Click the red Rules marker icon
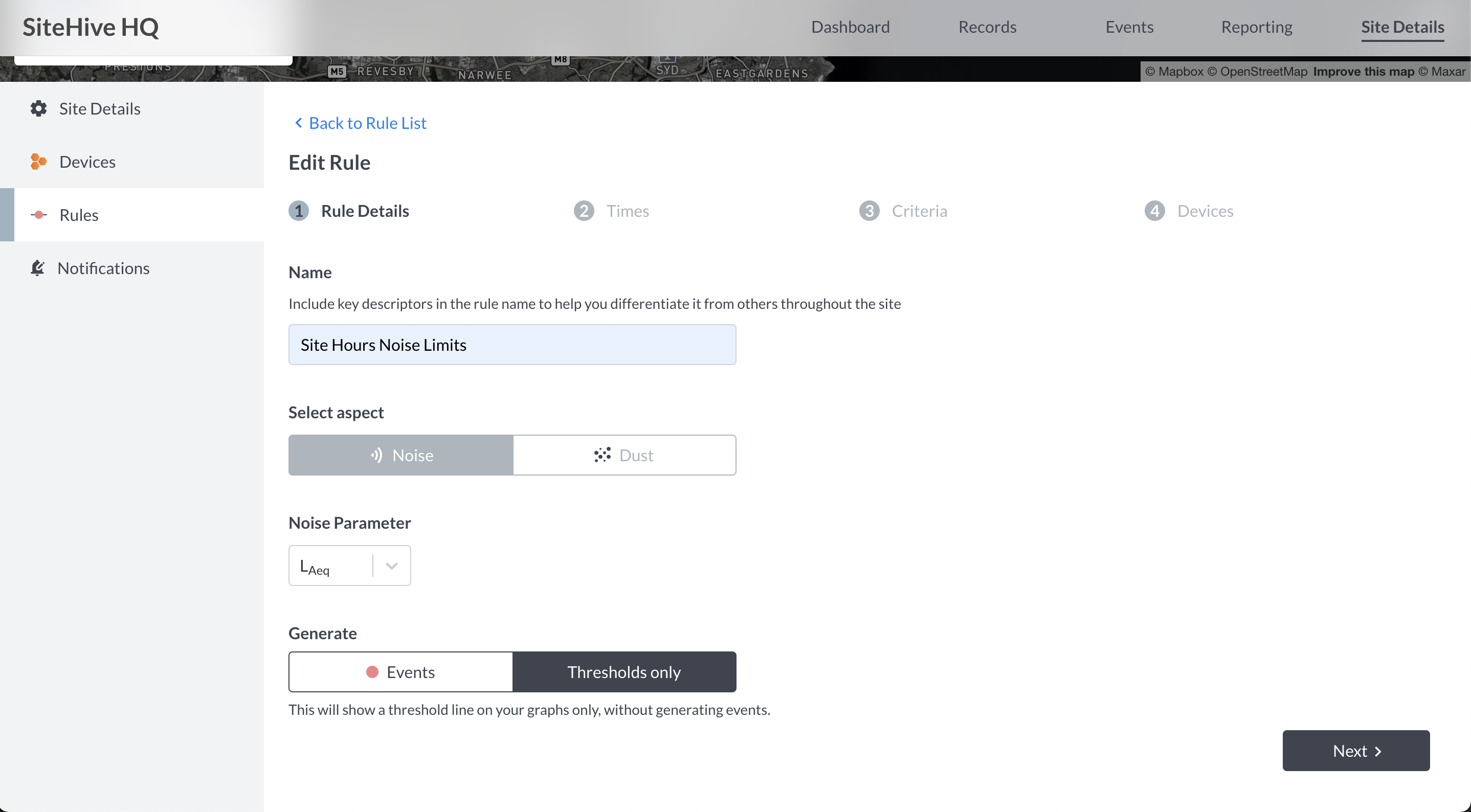The height and width of the screenshot is (812, 1471). [x=38, y=215]
